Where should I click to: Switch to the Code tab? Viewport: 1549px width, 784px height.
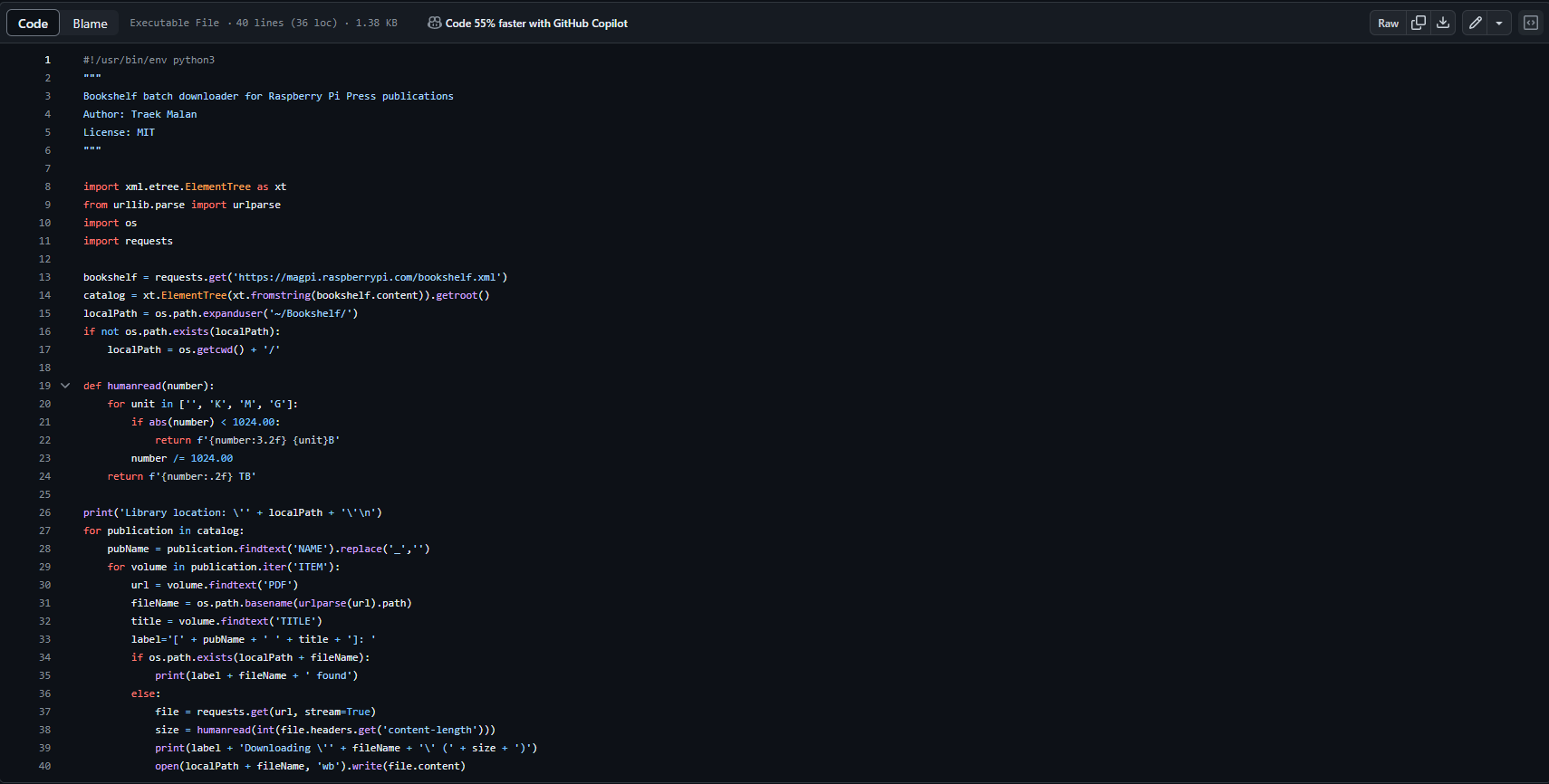34,24
